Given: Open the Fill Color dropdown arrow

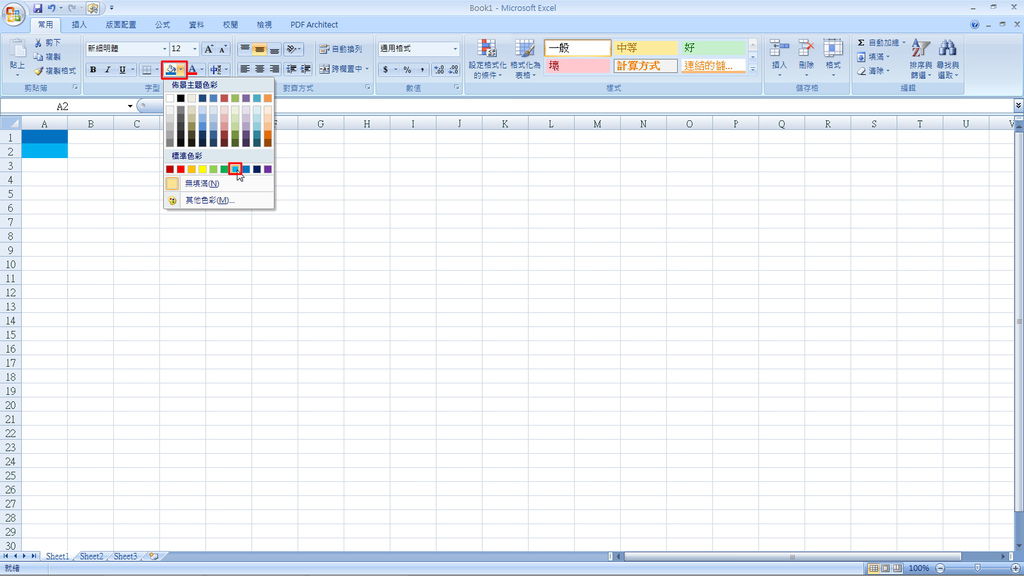Looking at the screenshot, I should [x=181, y=69].
